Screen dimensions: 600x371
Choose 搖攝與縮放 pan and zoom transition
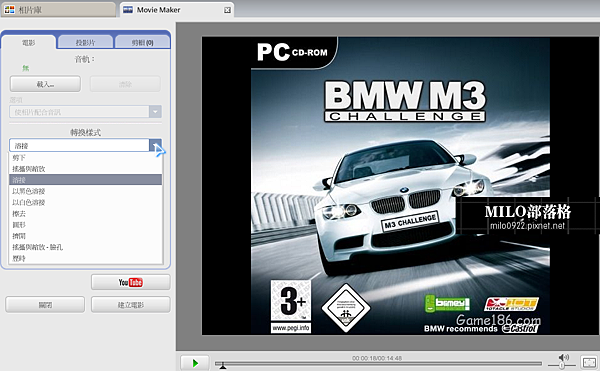[85, 169]
